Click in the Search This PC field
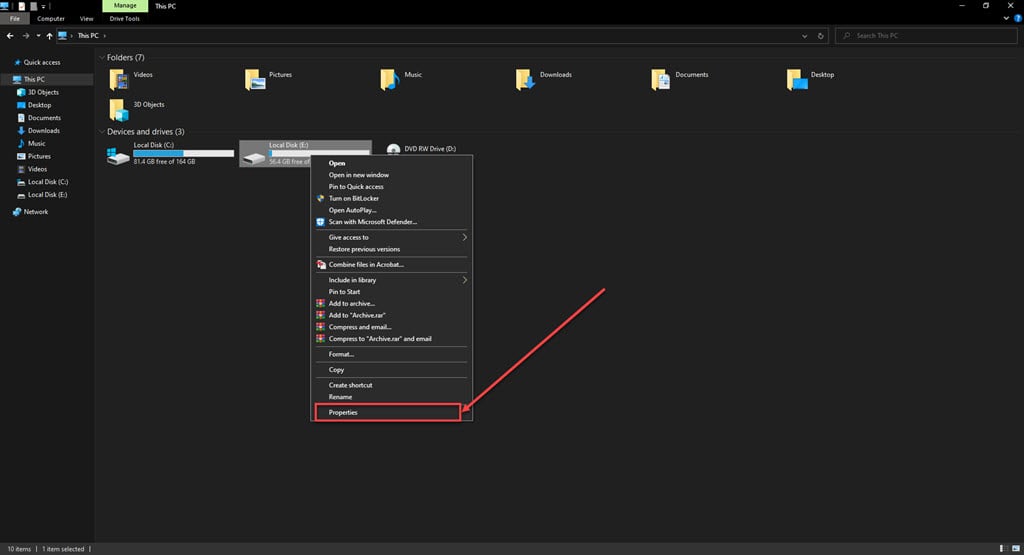Screen dimensions: 1024x555 coord(926,36)
